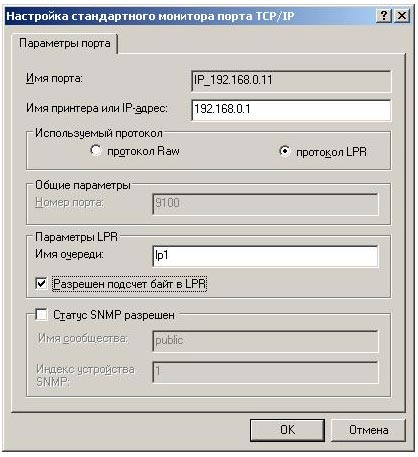Click the dialog title bar text

pyautogui.click(x=150, y=16)
